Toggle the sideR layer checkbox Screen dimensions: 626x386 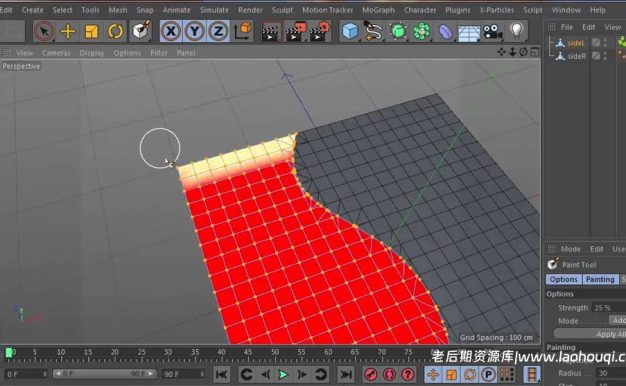point(596,55)
